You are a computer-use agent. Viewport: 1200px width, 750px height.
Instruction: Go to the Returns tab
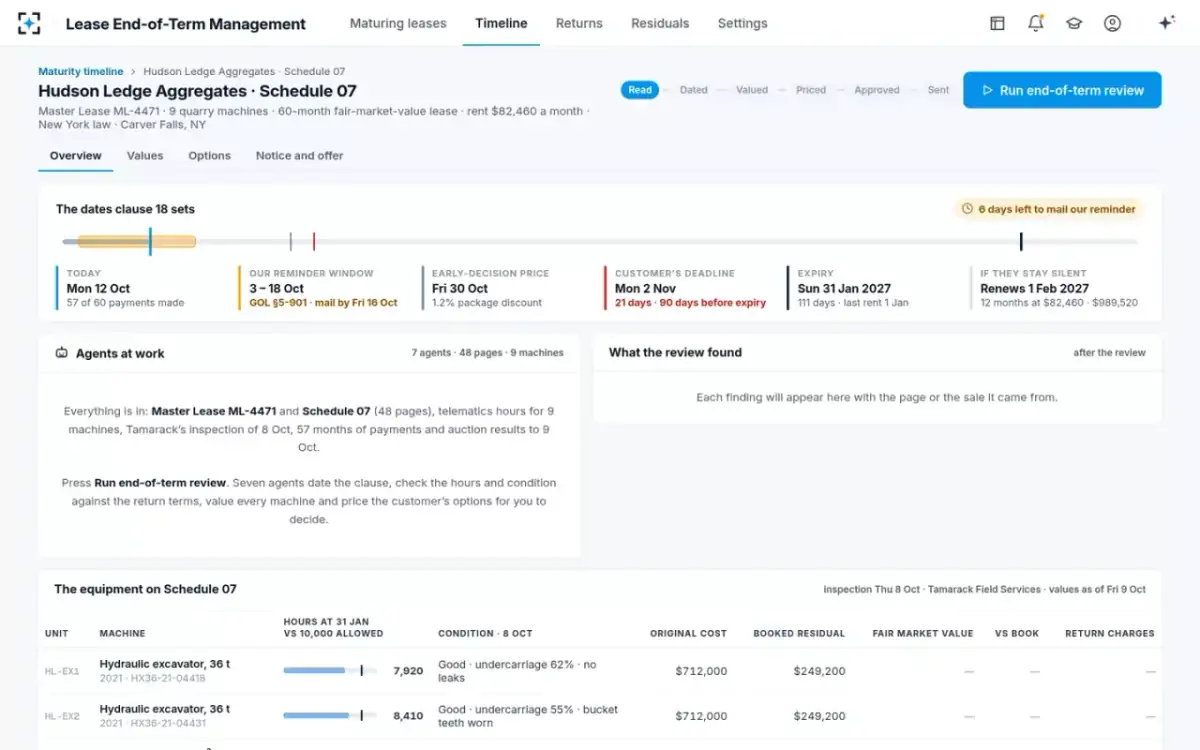pos(579,23)
